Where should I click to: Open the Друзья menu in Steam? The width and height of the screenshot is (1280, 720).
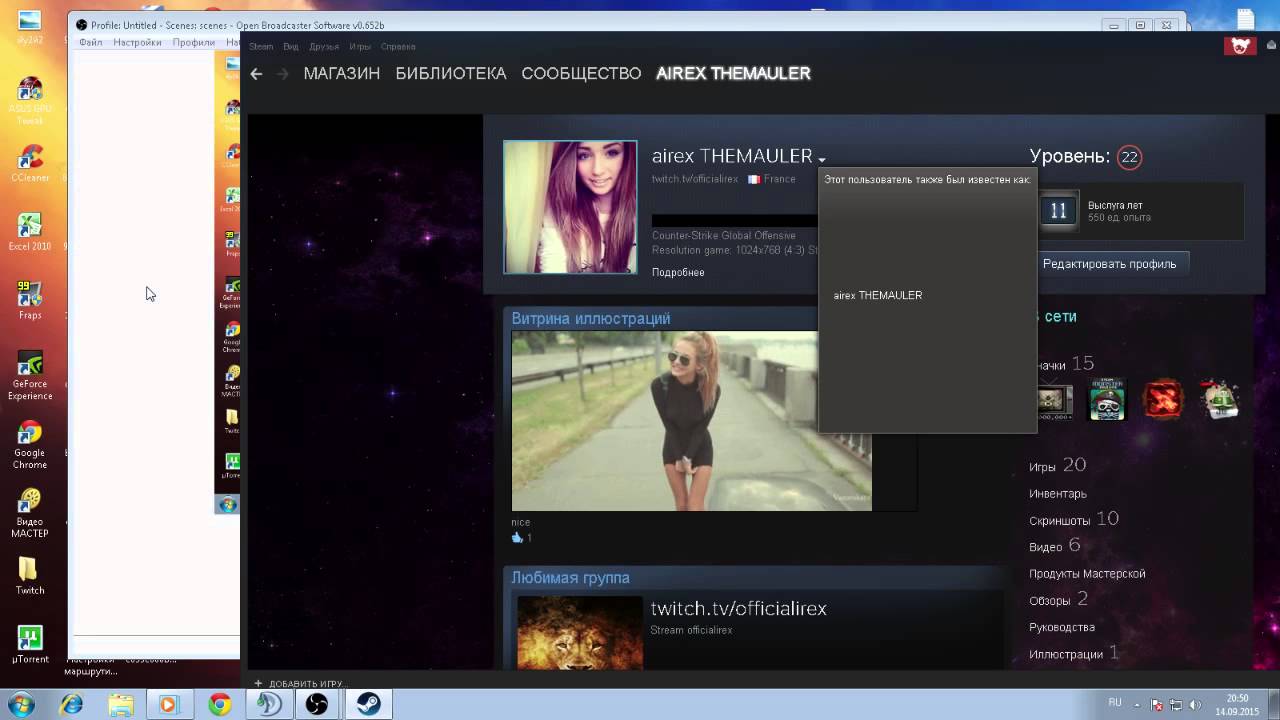pyautogui.click(x=324, y=46)
